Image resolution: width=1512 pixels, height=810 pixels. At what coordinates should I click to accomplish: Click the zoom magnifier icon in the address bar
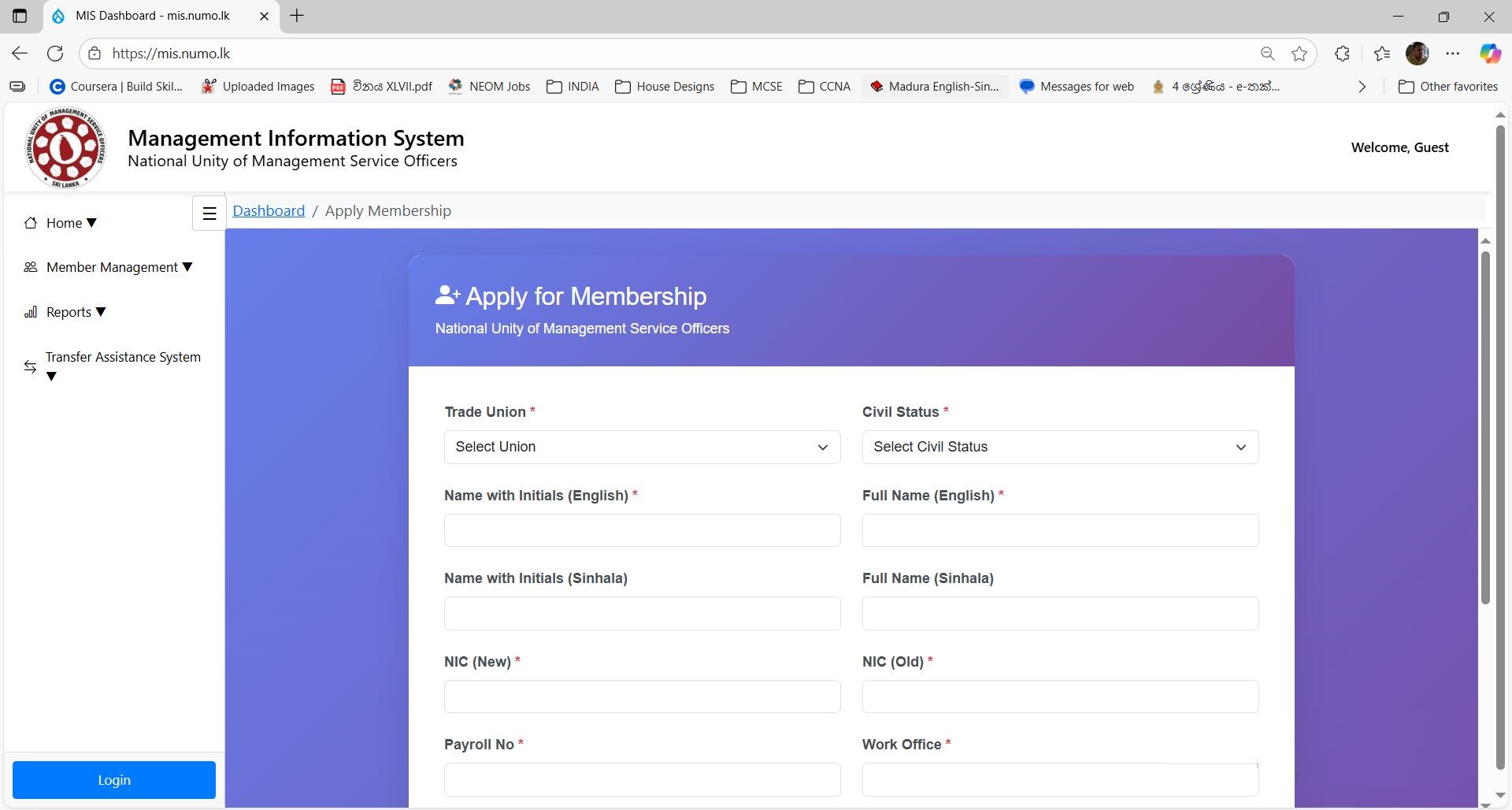1267,54
